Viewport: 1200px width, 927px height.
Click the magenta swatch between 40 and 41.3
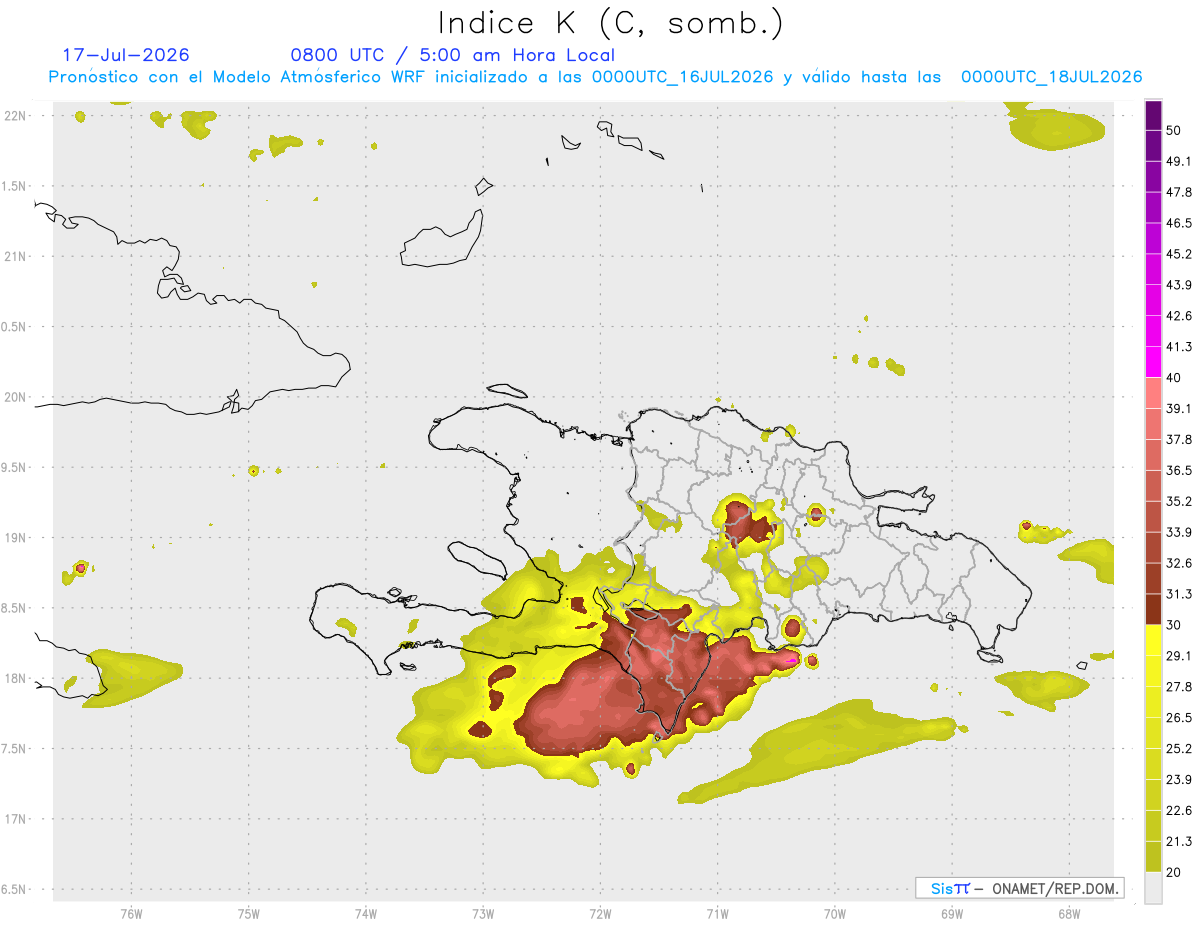(x=1153, y=362)
